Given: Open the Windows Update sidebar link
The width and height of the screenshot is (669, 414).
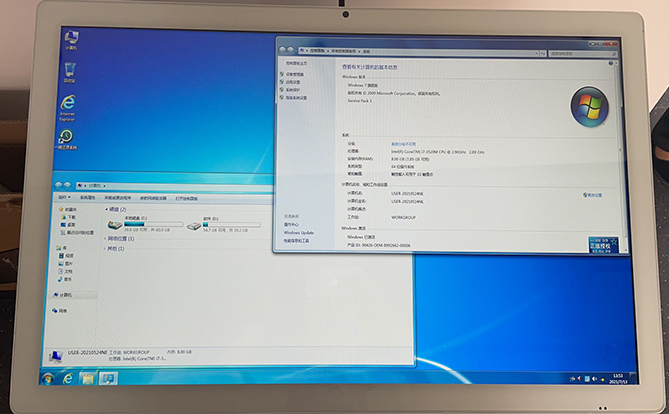Looking at the screenshot, I should (x=299, y=233).
